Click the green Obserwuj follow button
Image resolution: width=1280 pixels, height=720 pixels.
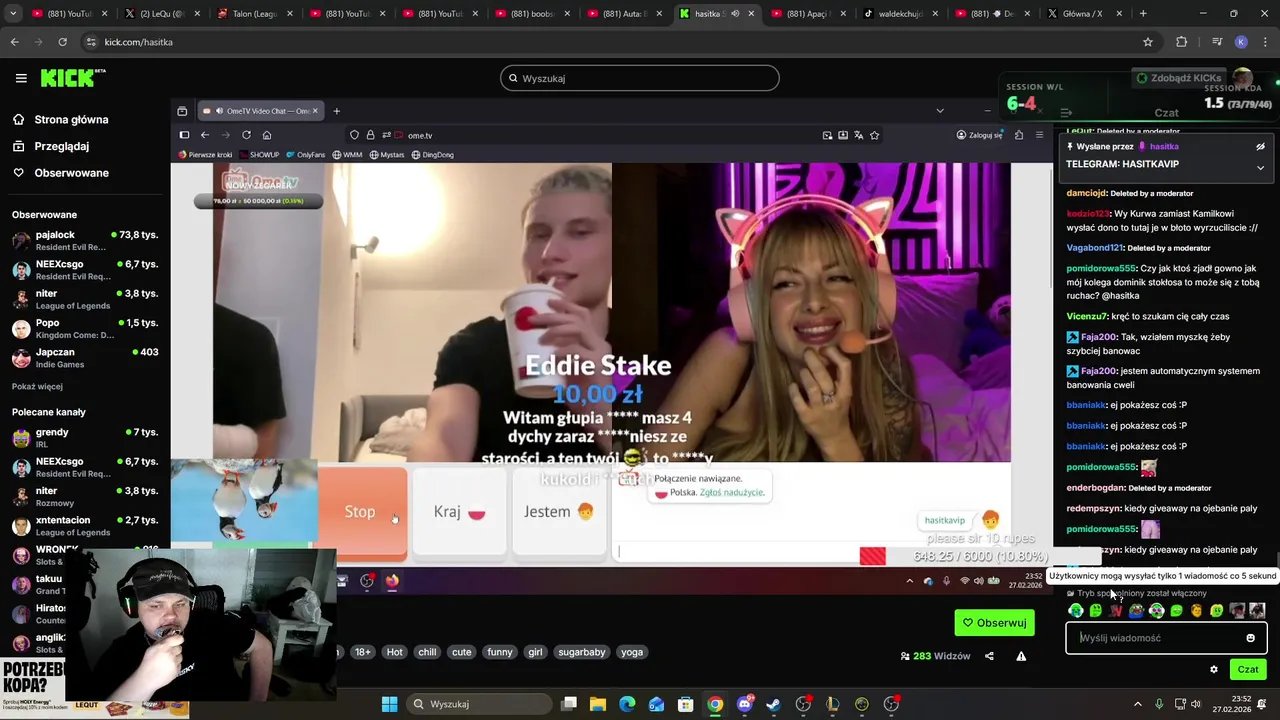(994, 623)
